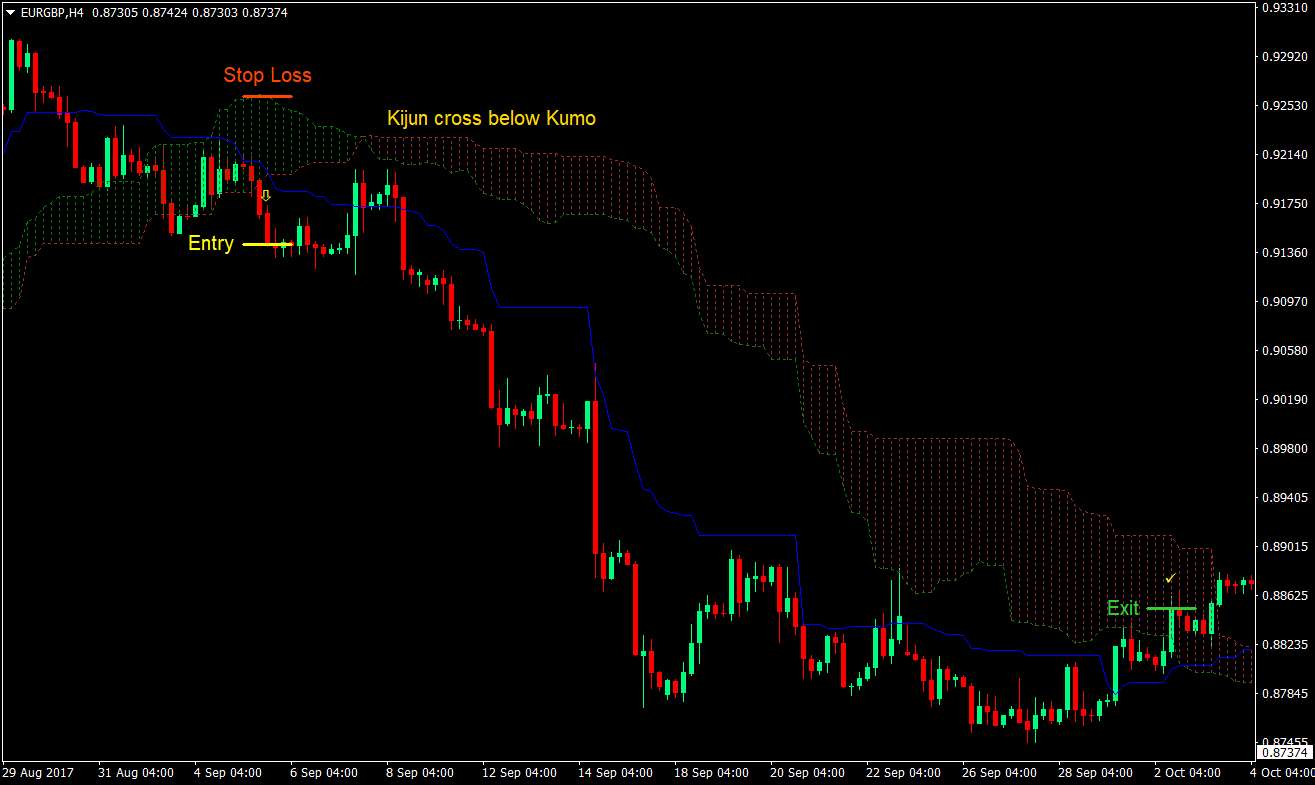
Task: Click the 0.90580 price scale value
Action: [x=1287, y=351]
